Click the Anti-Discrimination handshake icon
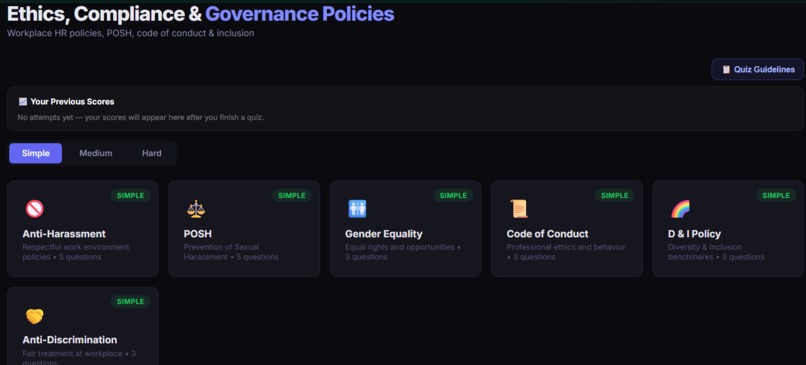Viewport: 806px width, 365px height. [34, 316]
